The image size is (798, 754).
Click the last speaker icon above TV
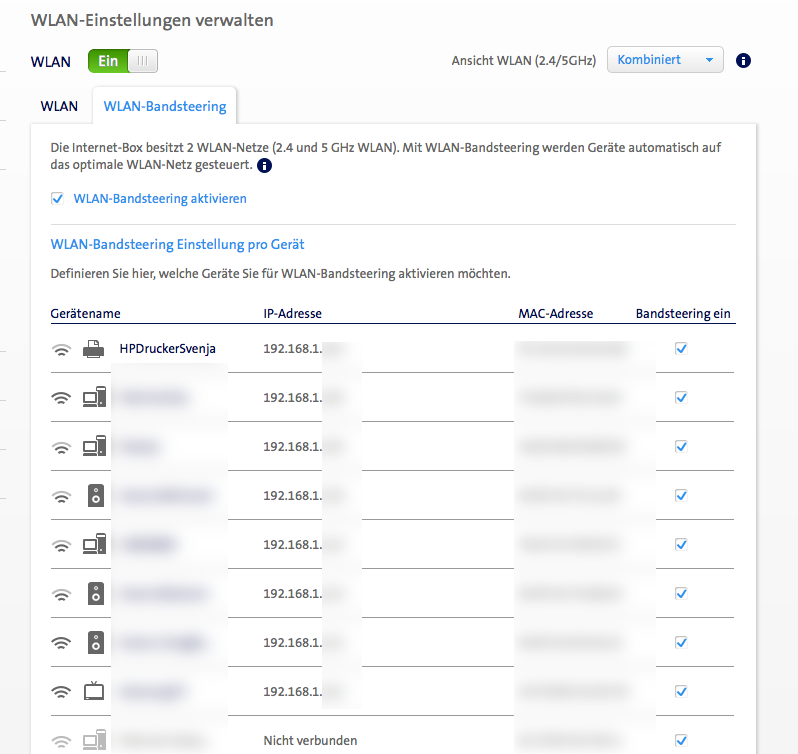(x=96, y=642)
